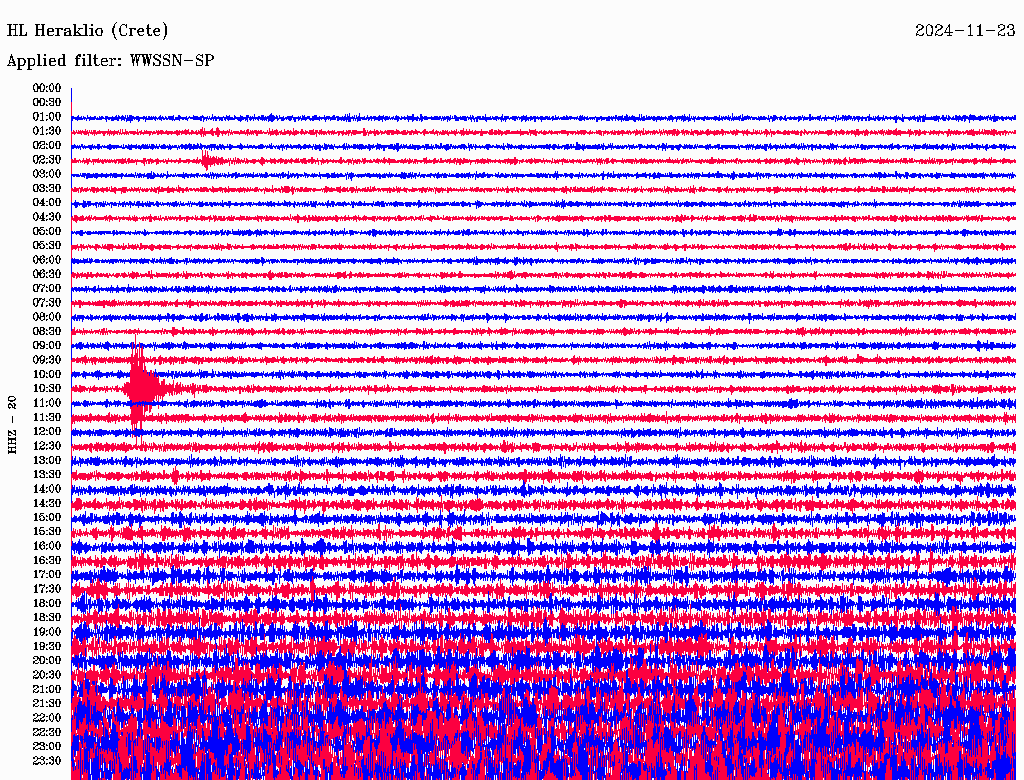The image size is (1024, 780).
Task: Select the 10:30 time label
Action: coord(46,389)
